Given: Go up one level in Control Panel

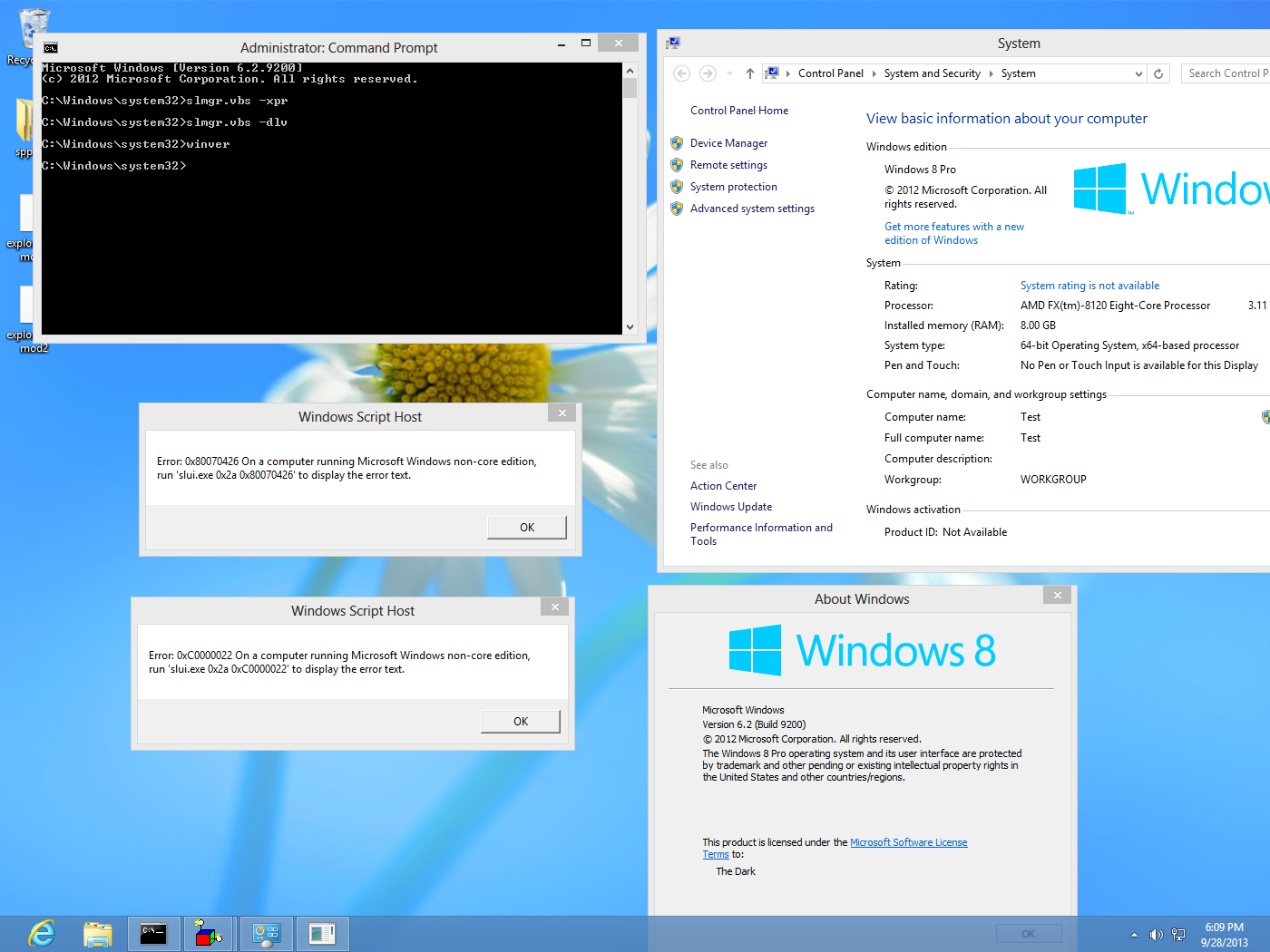Looking at the screenshot, I should point(750,73).
